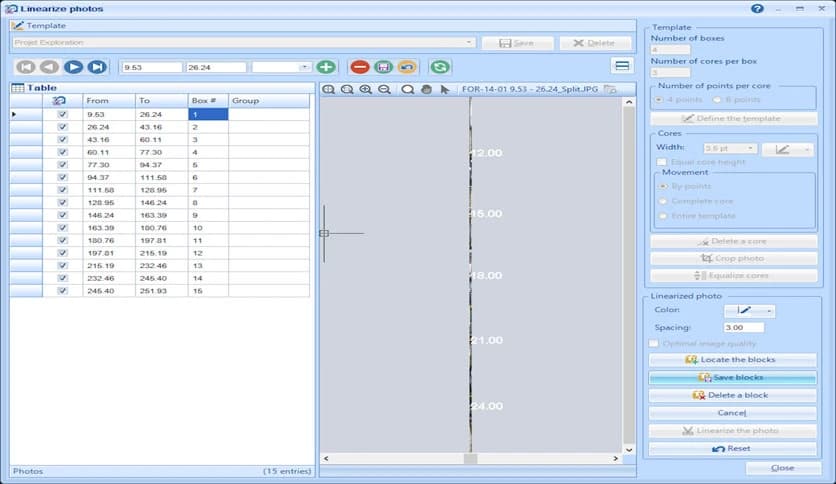Click the Linearize the photo button
This screenshot has height=484, width=836.
732,430
